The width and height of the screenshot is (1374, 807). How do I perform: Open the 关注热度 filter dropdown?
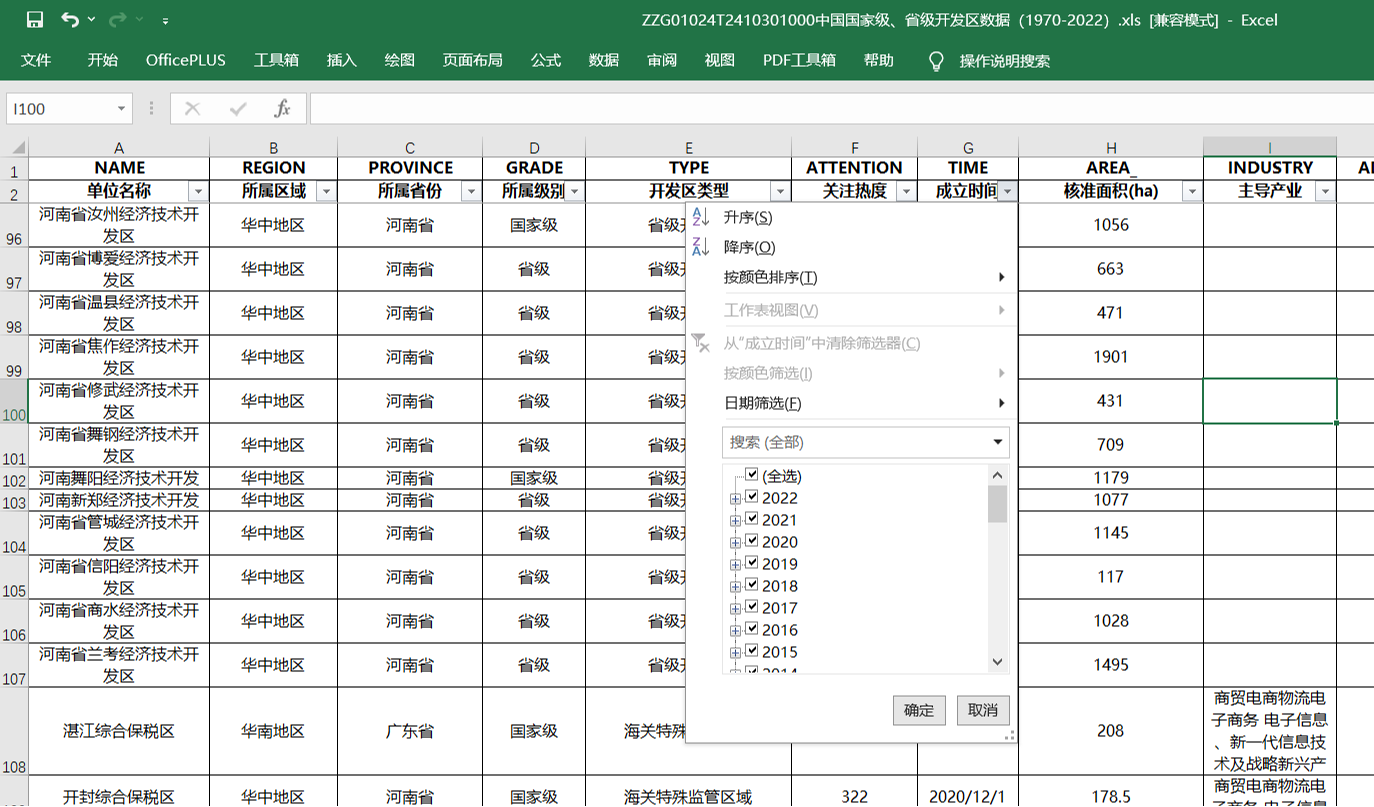point(906,191)
